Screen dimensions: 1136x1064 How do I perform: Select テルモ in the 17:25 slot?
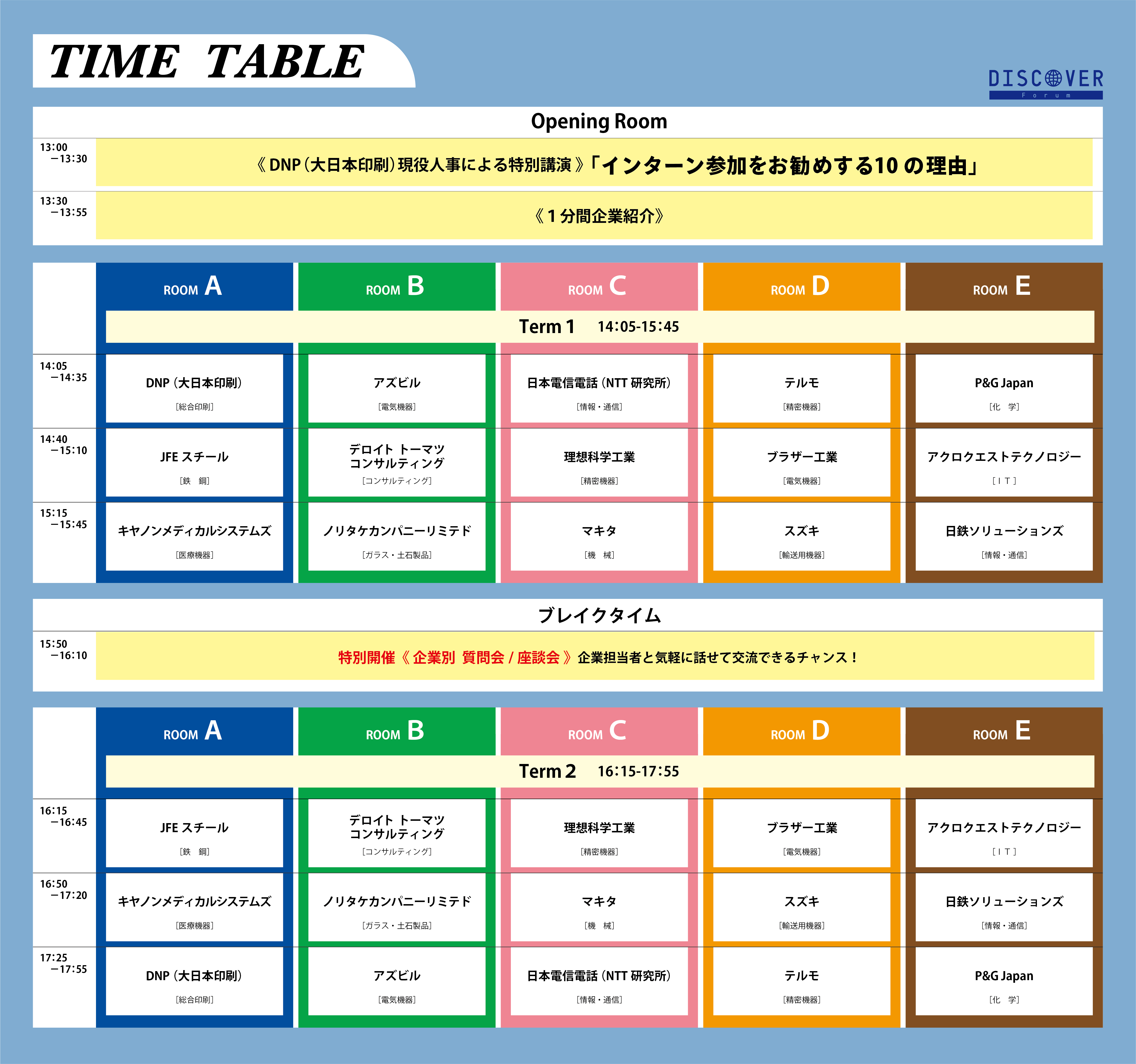click(x=802, y=981)
